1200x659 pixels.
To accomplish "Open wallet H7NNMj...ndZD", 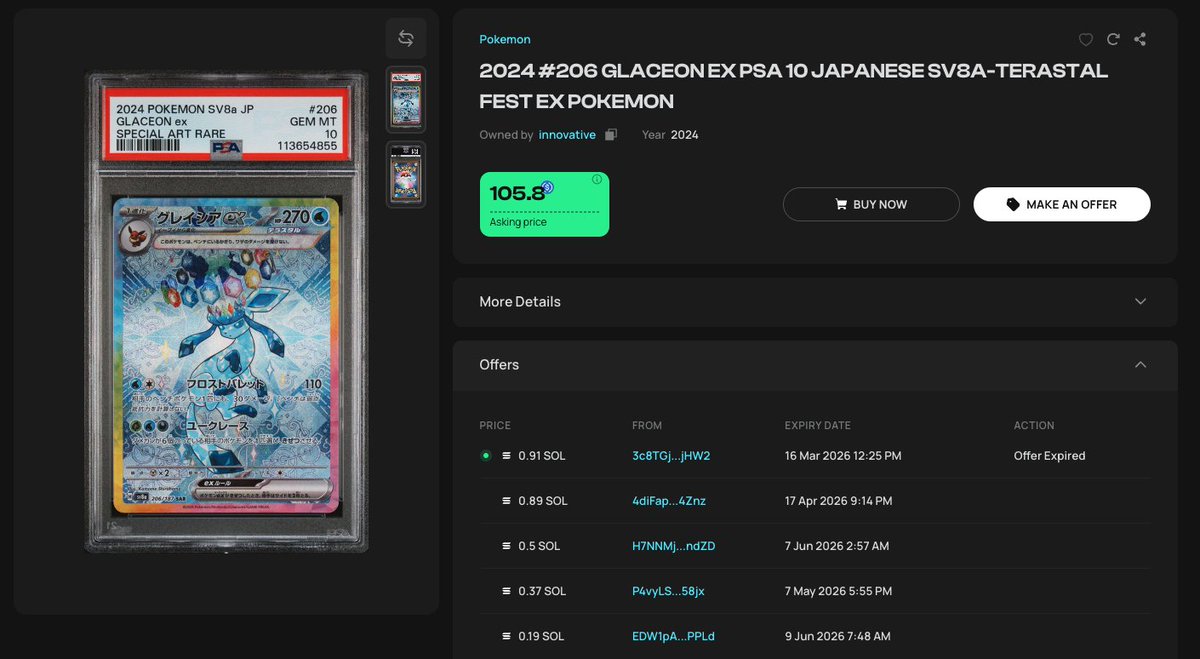I will [674, 546].
